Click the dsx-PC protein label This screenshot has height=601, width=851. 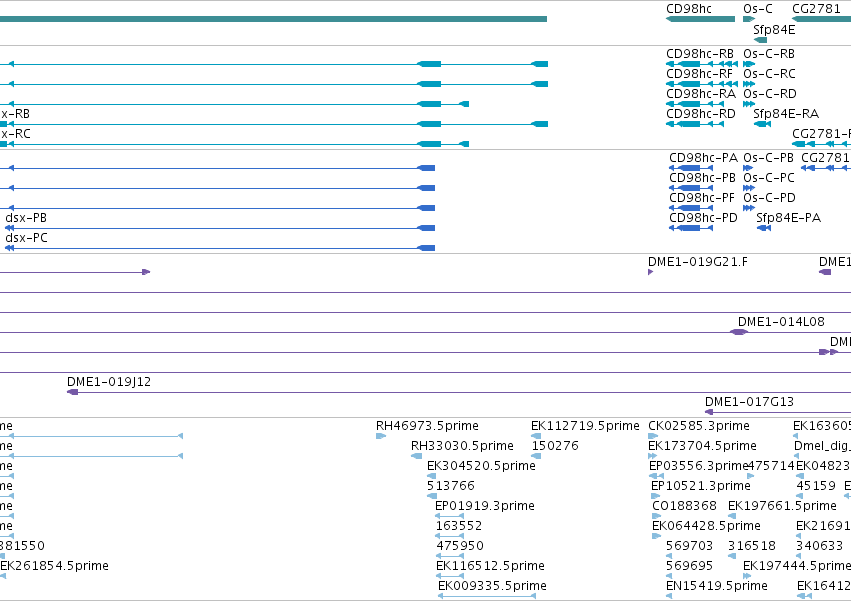26,238
